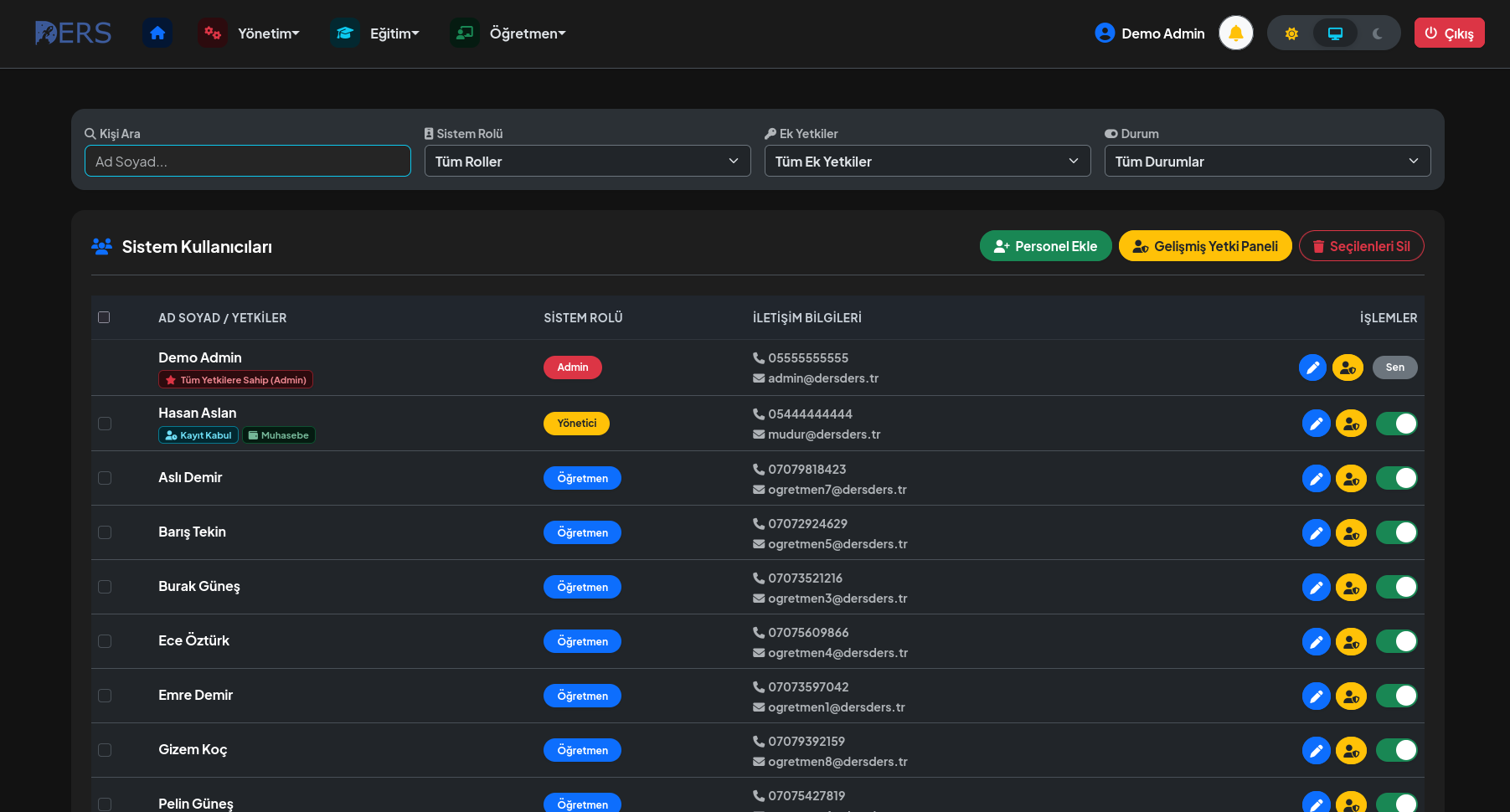Check the box for Barış Tekin
Screen dimensions: 1510x812
(x=105, y=532)
